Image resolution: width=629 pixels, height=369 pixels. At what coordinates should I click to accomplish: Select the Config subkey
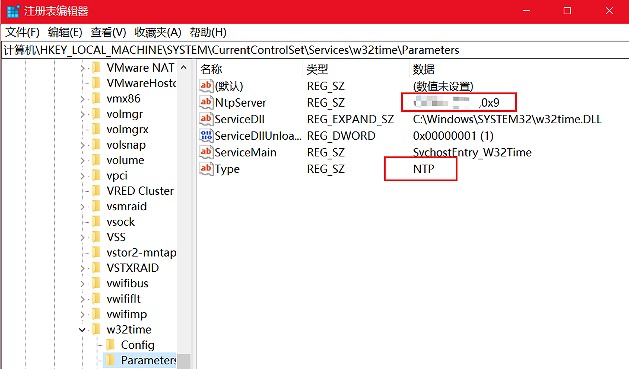[x=138, y=345]
